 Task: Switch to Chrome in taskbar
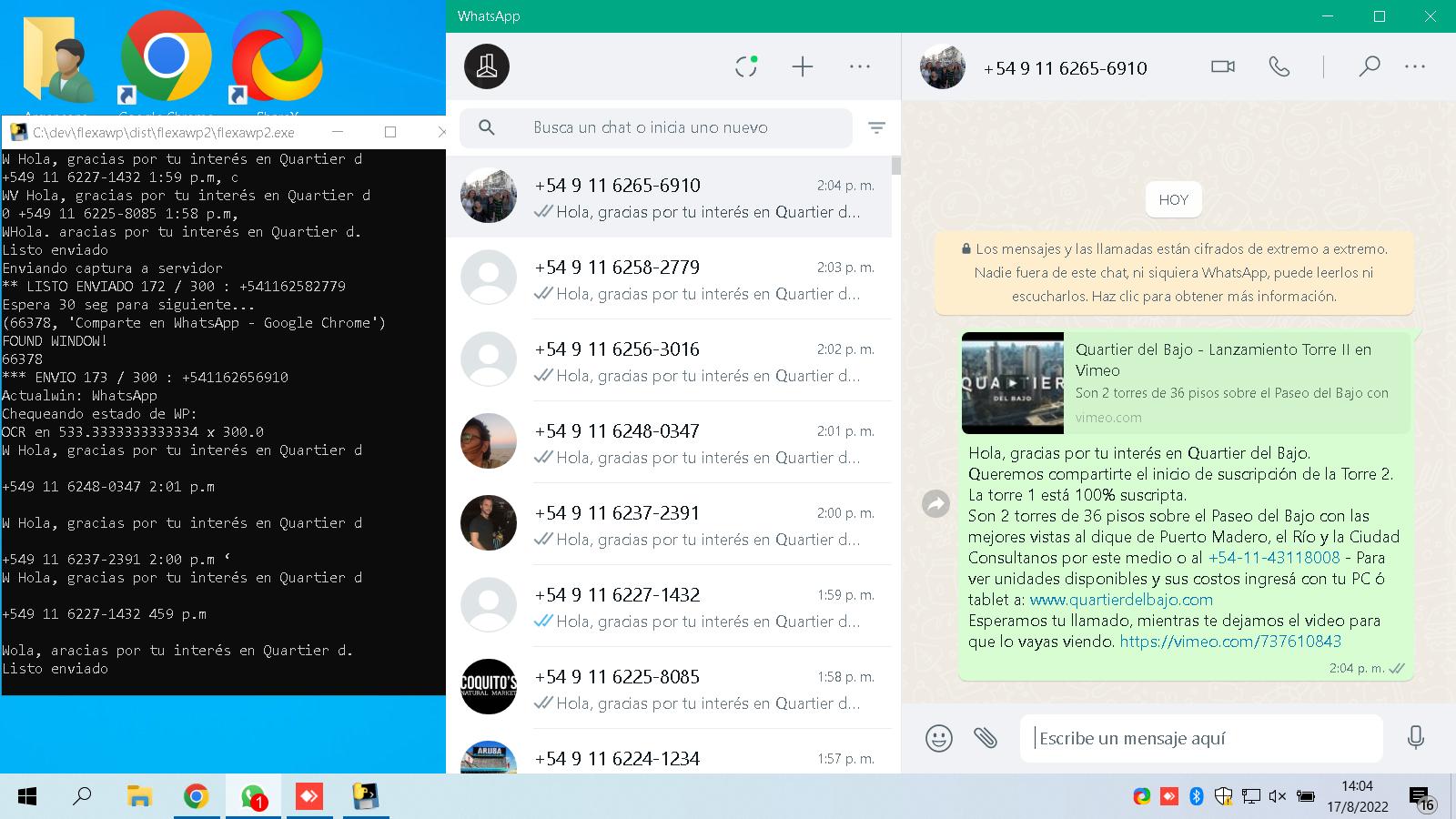[196, 797]
